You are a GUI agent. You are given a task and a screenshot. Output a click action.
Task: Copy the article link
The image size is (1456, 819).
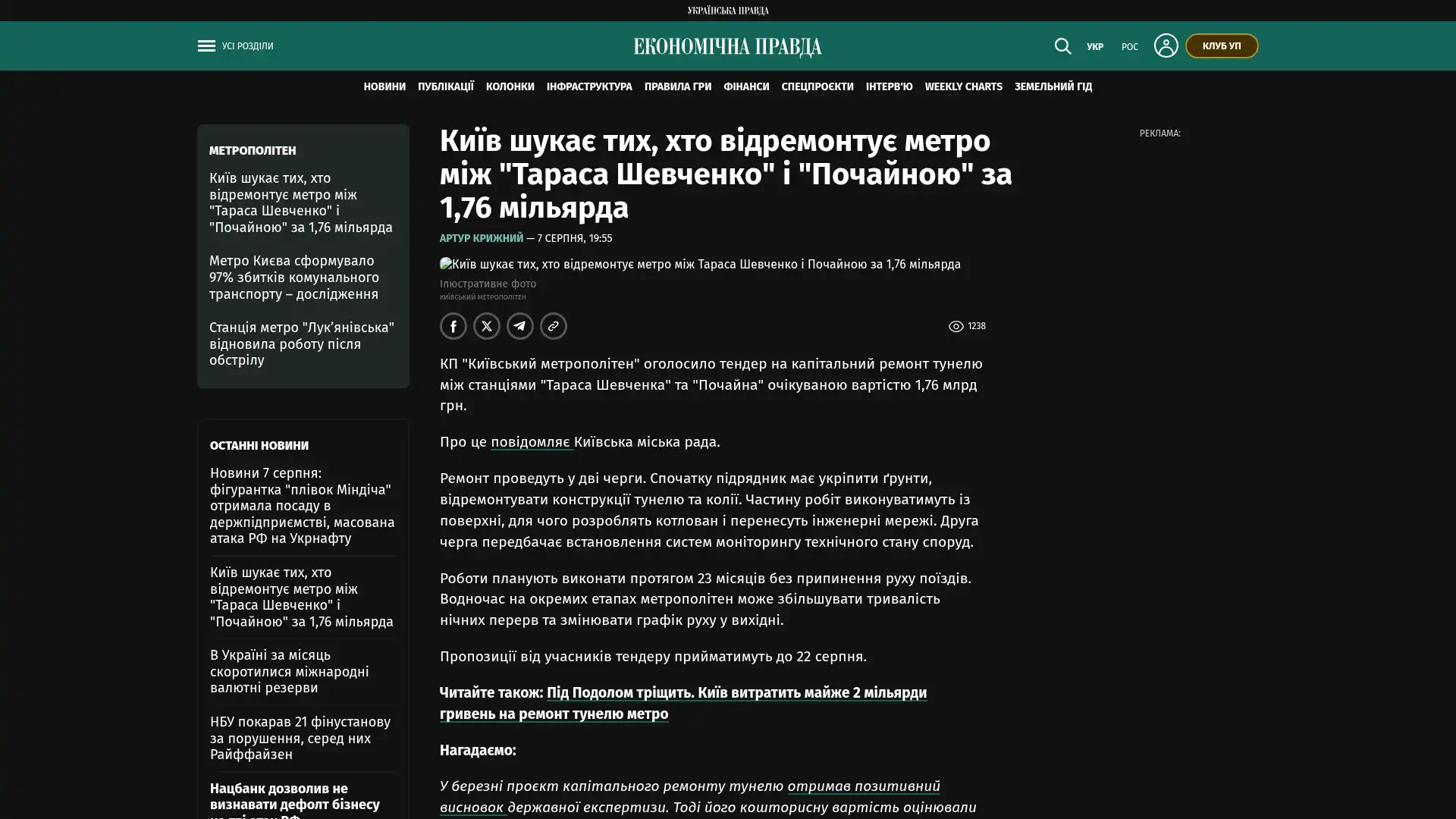(x=554, y=326)
